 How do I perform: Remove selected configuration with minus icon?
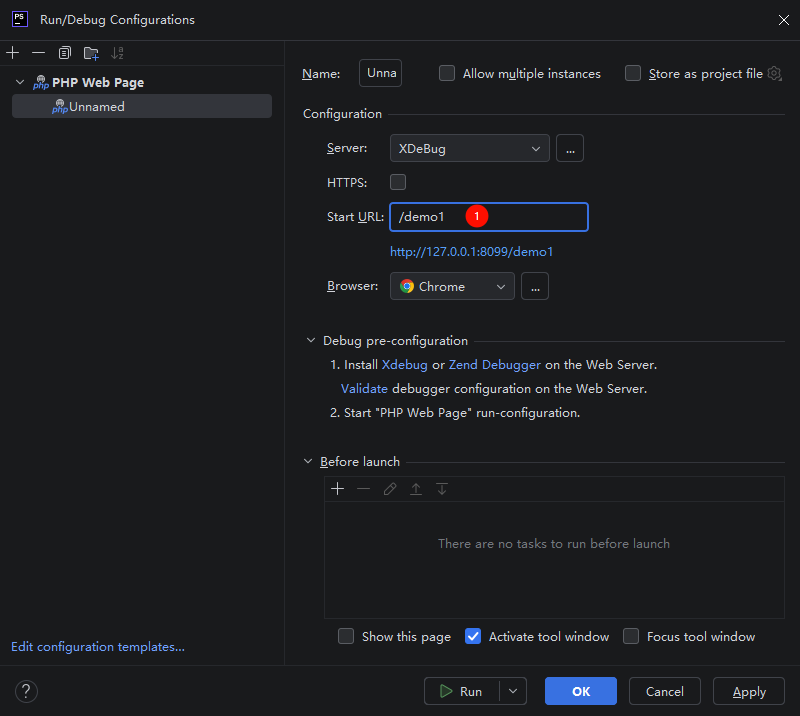[38, 53]
